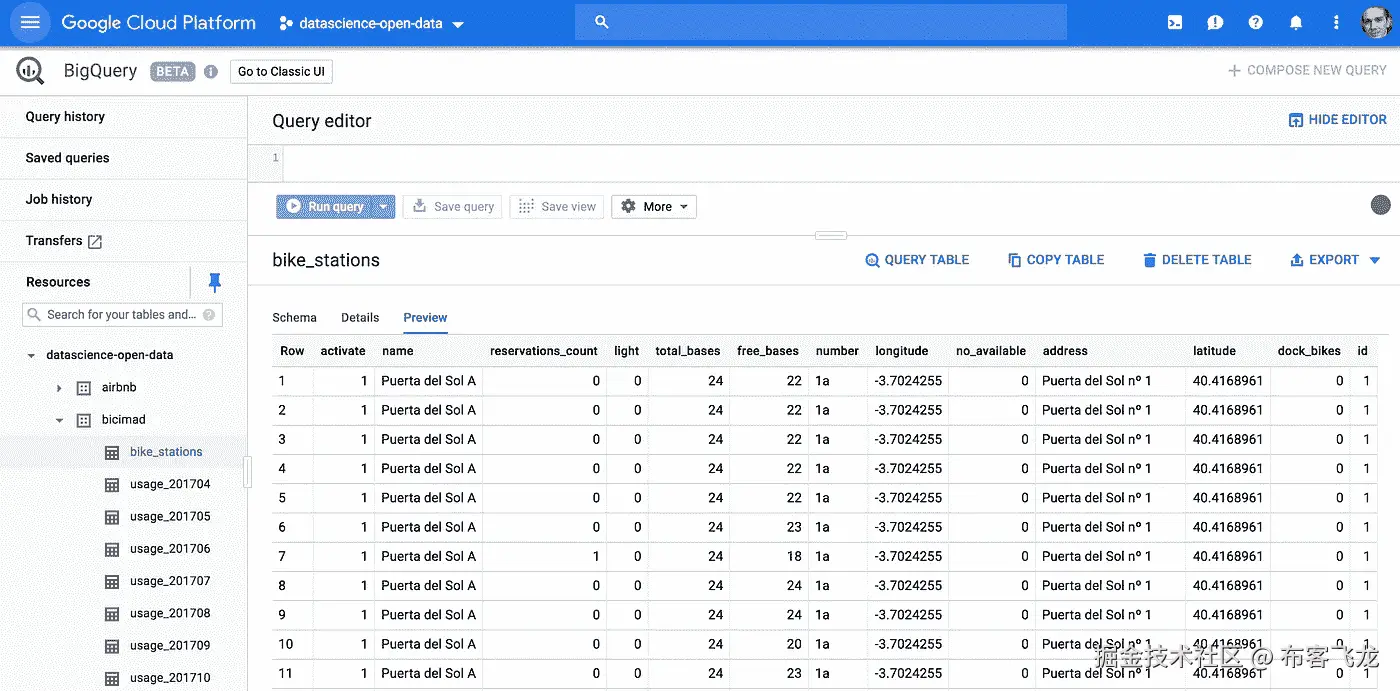The width and height of the screenshot is (1400, 691).
Task: Click the grey status circle beside the query toolbar
Action: [1380, 205]
